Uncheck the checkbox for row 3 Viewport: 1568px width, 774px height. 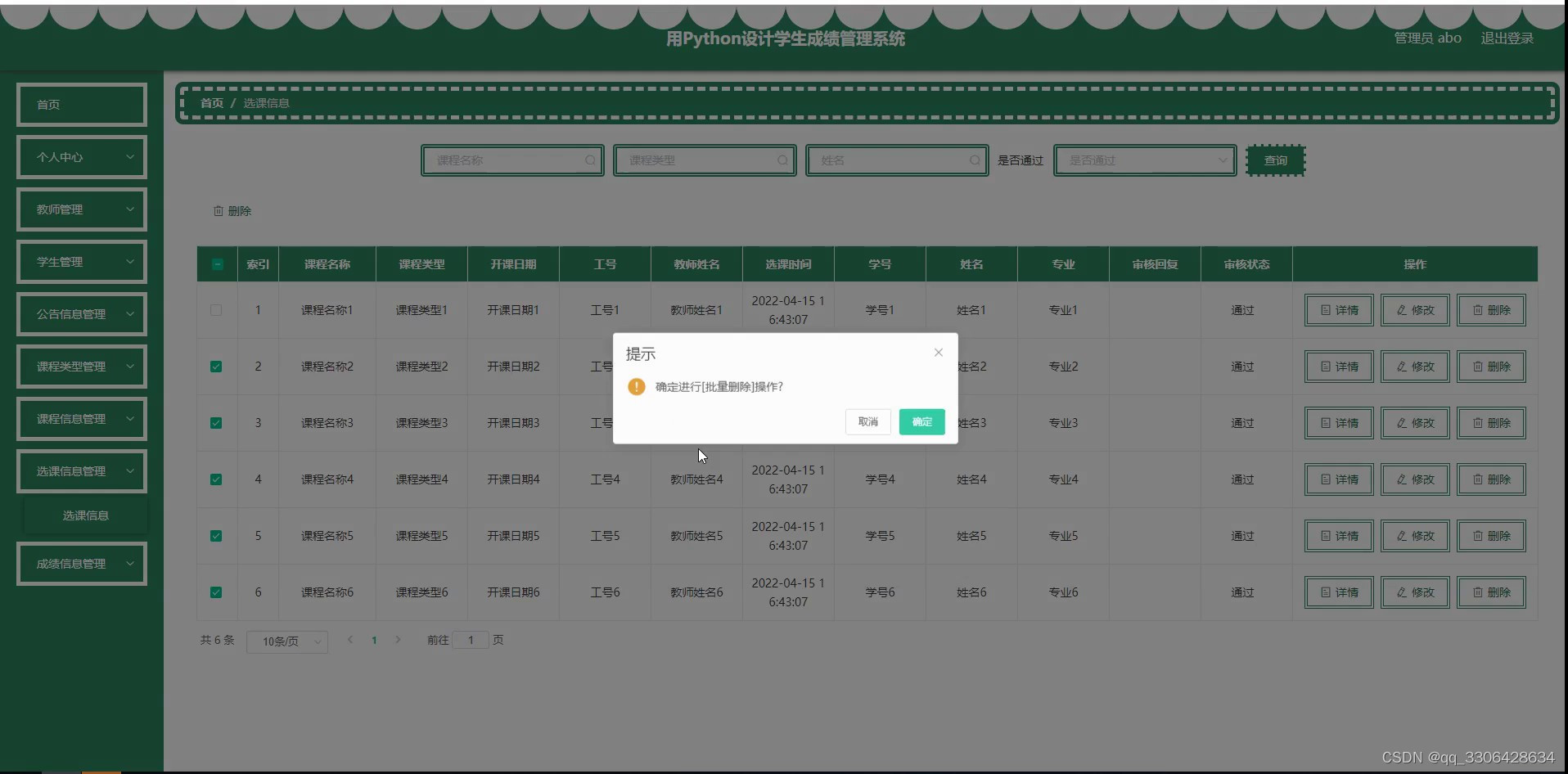click(216, 423)
